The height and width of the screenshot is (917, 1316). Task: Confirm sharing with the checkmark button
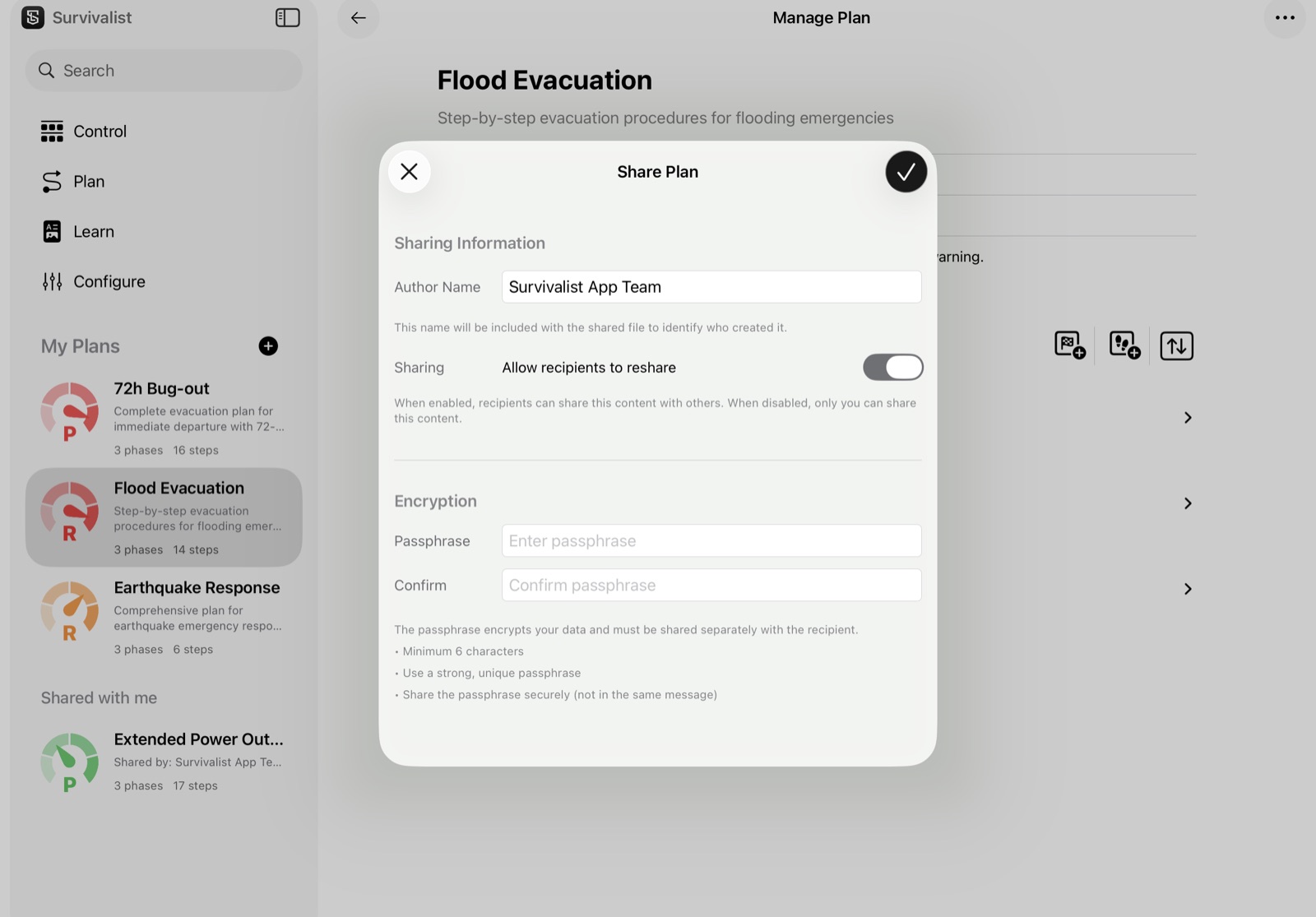(906, 171)
